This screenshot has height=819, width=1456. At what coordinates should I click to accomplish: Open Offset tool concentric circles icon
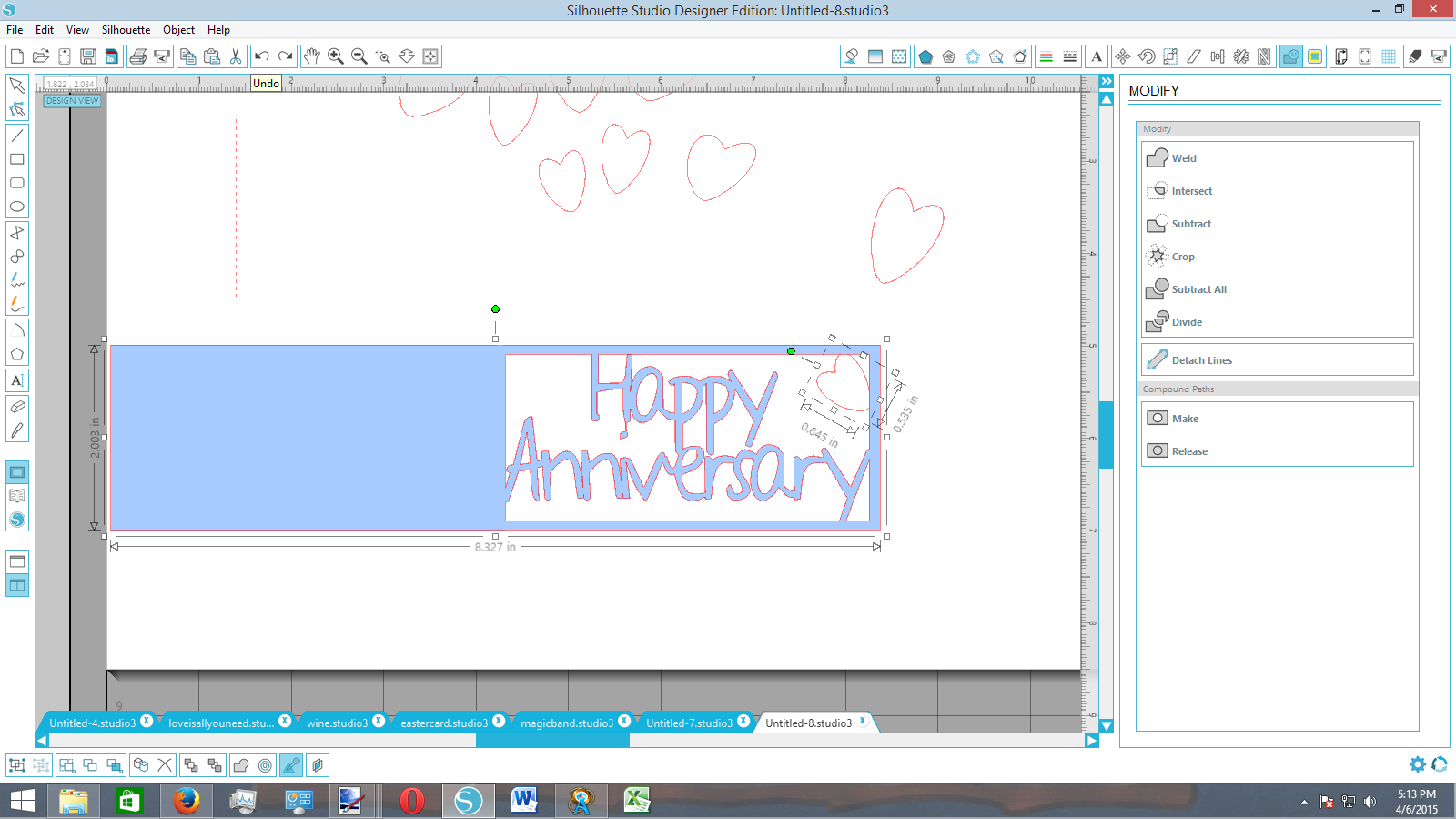click(x=265, y=765)
